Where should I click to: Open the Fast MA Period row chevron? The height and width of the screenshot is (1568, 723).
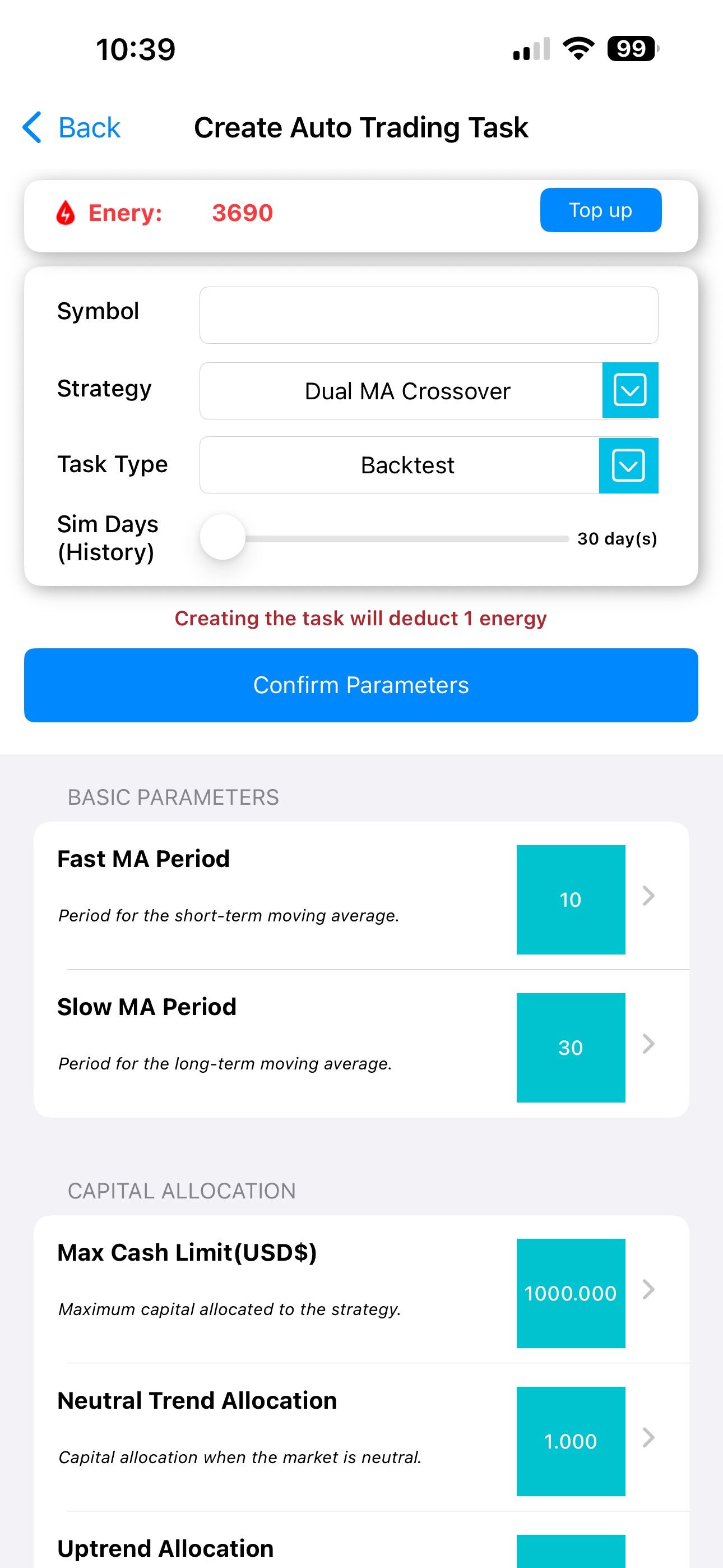[x=649, y=896]
